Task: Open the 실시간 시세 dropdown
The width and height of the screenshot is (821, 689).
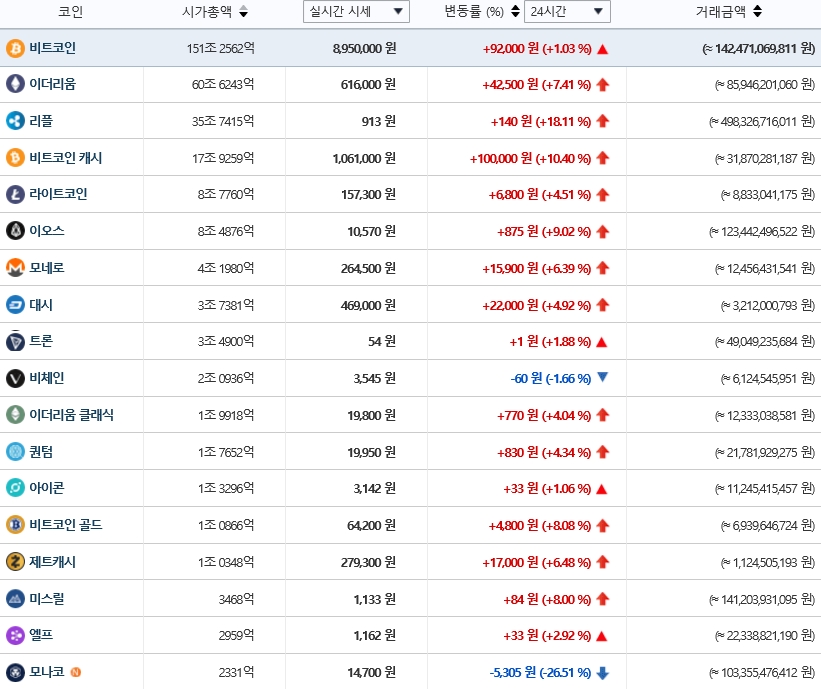Action: pos(355,11)
